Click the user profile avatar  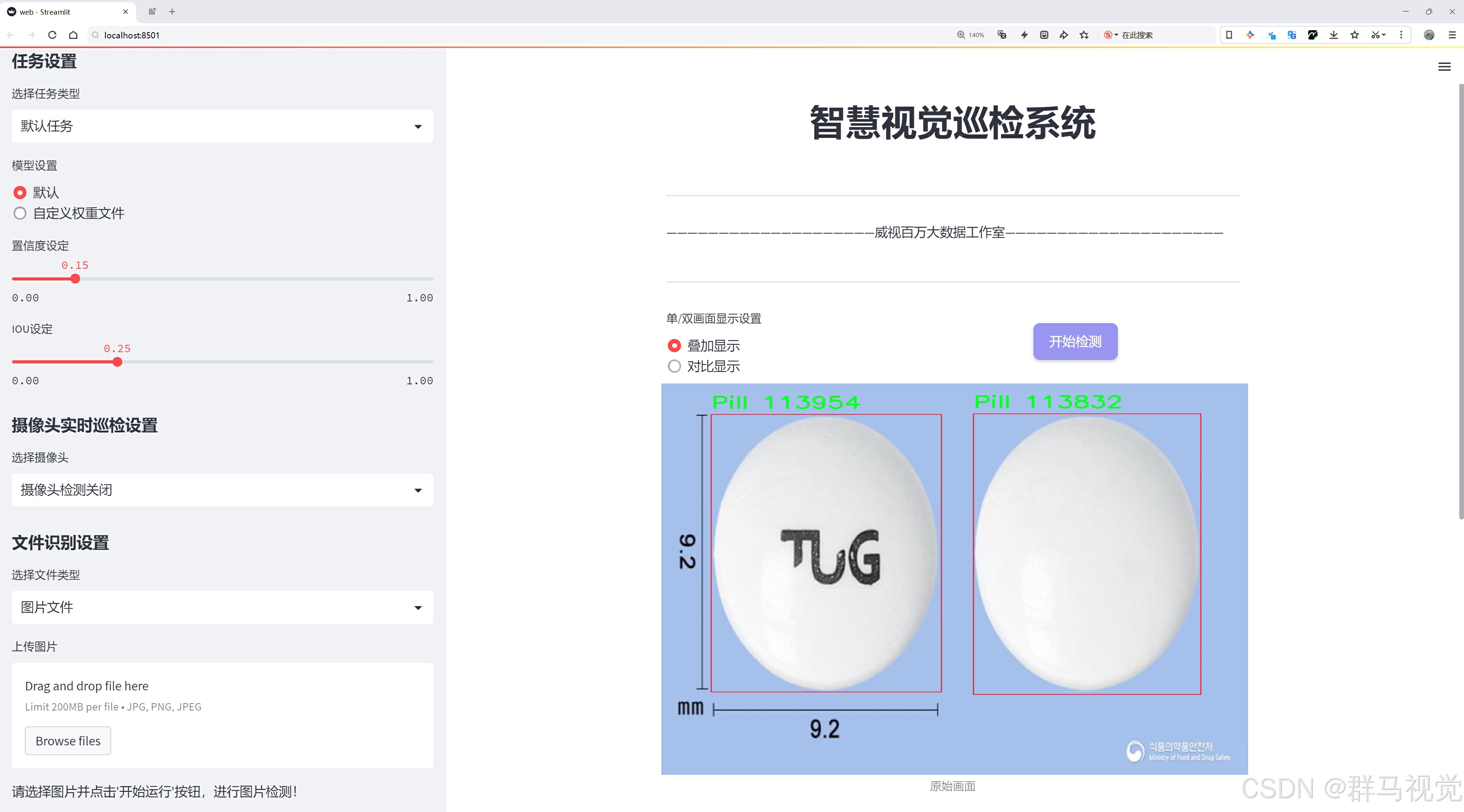coord(1429,35)
